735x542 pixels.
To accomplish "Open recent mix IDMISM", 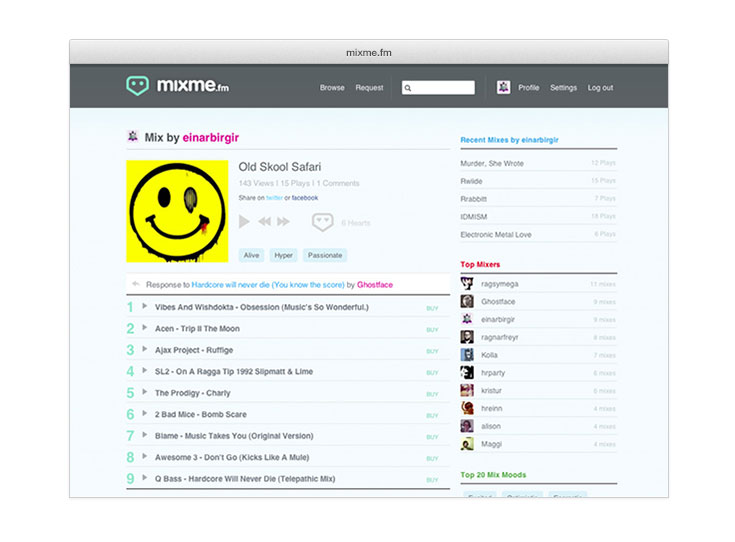I will (x=473, y=217).
